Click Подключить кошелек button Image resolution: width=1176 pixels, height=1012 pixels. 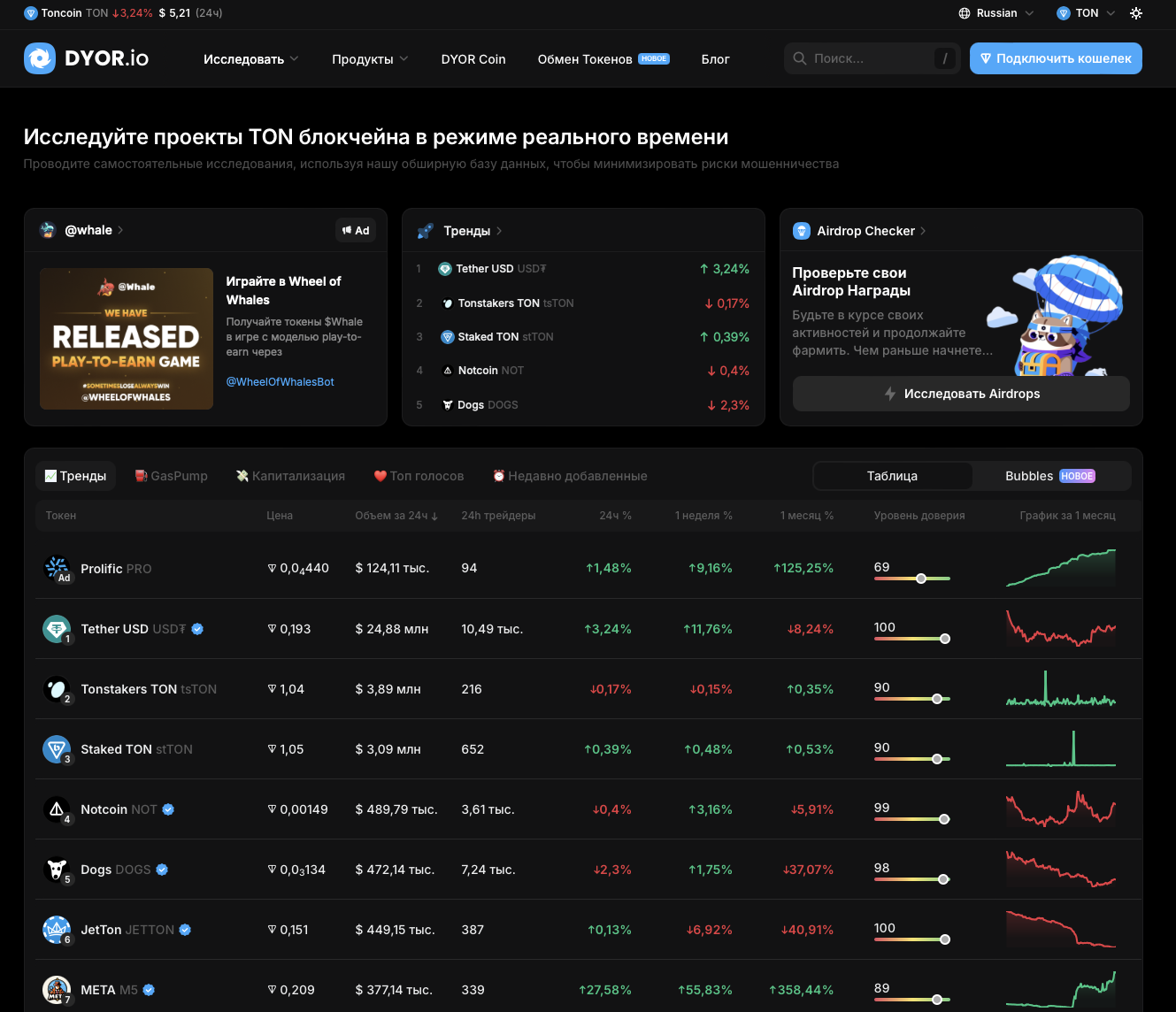click(1056, 58)
